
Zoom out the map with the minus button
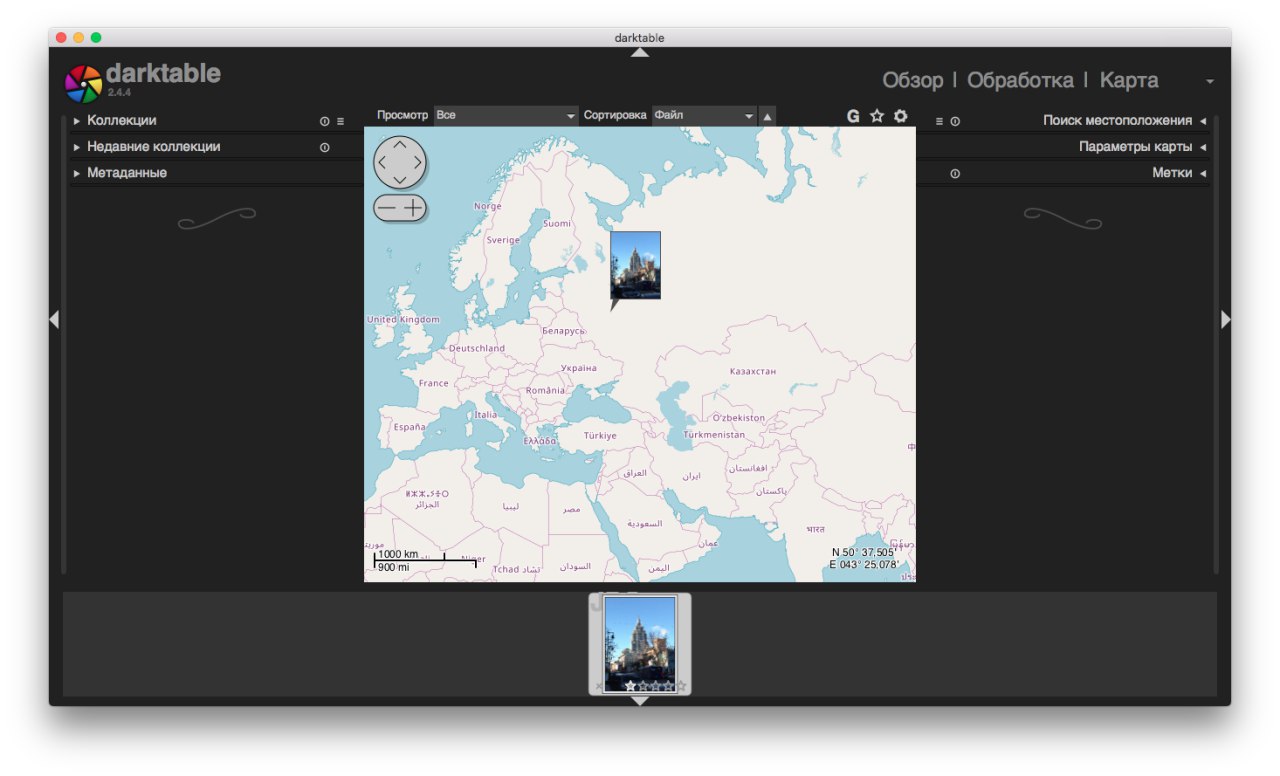(386, 208)
